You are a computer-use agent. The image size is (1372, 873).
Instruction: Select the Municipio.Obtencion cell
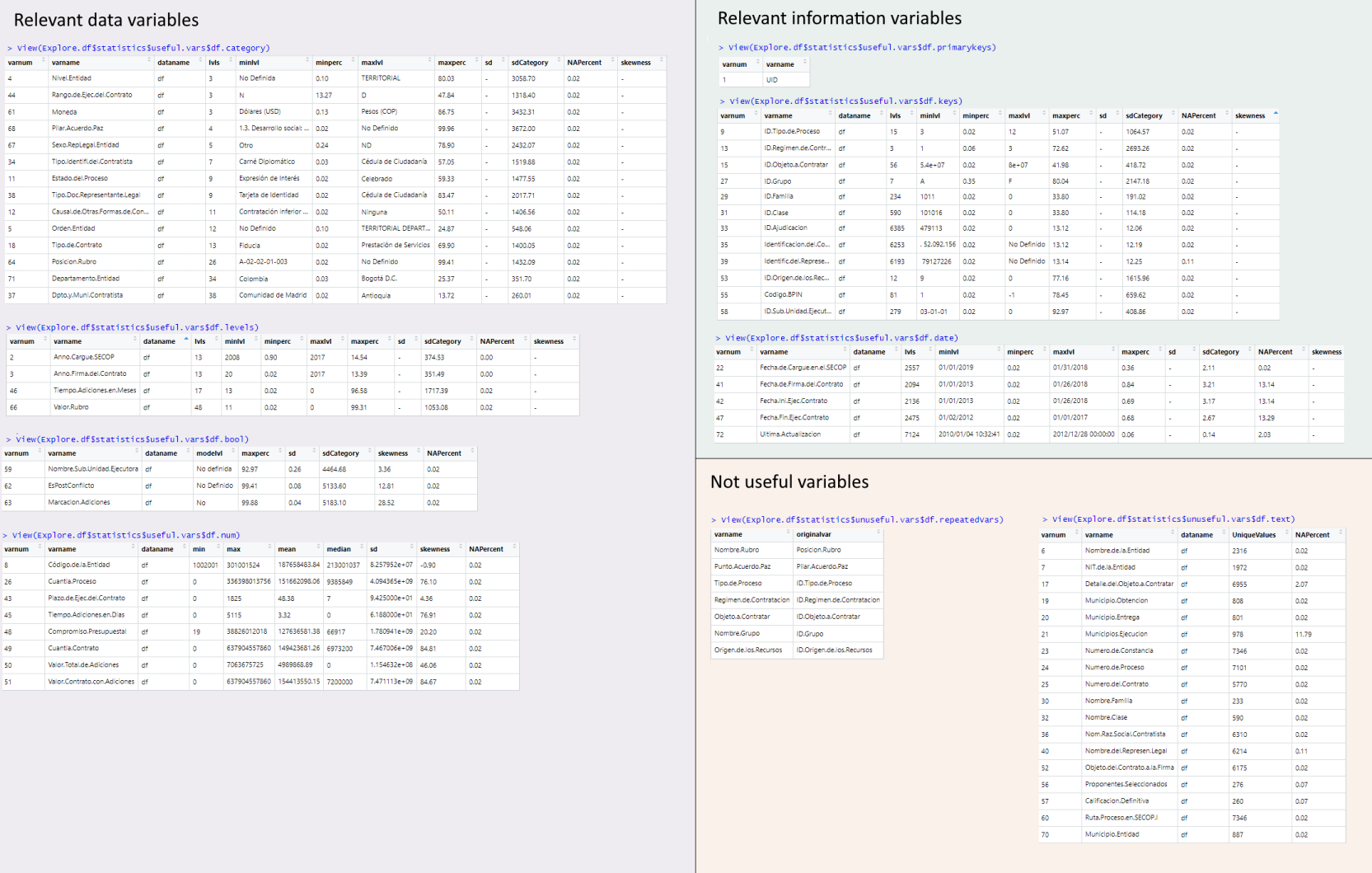(x=1117, y=601)
